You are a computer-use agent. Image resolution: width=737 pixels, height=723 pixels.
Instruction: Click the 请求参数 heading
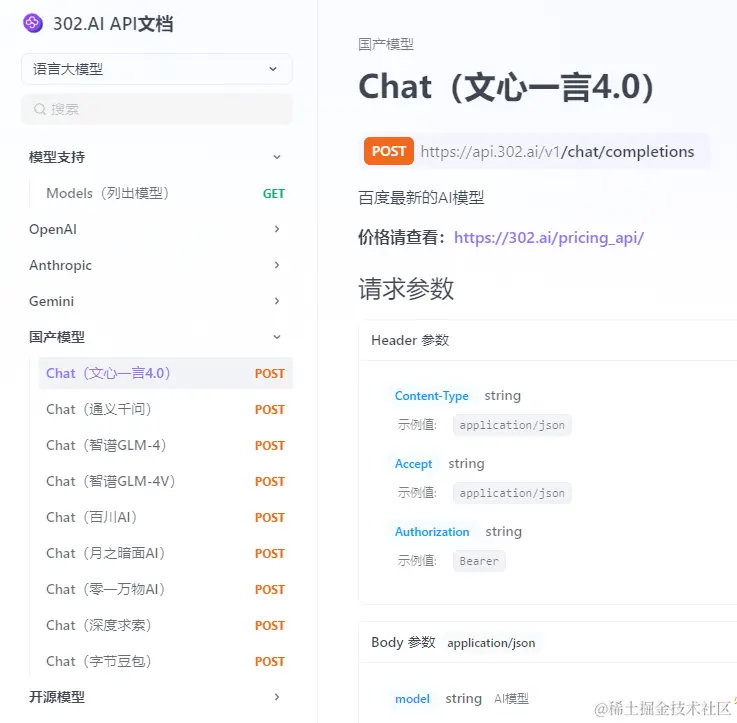(406, 288)
